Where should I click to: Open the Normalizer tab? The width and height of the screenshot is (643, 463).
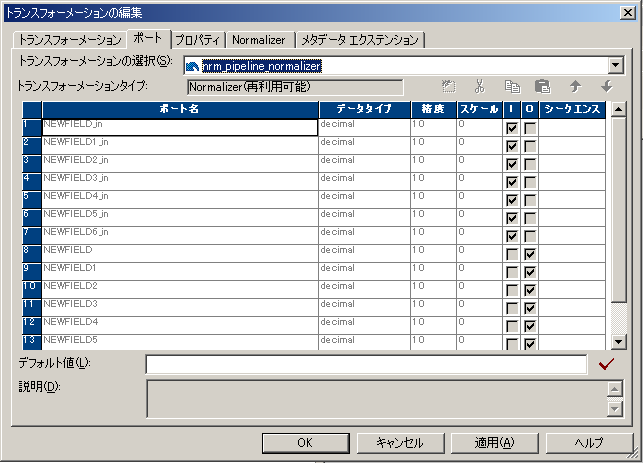pyautogui.click(x=260, y=40)
